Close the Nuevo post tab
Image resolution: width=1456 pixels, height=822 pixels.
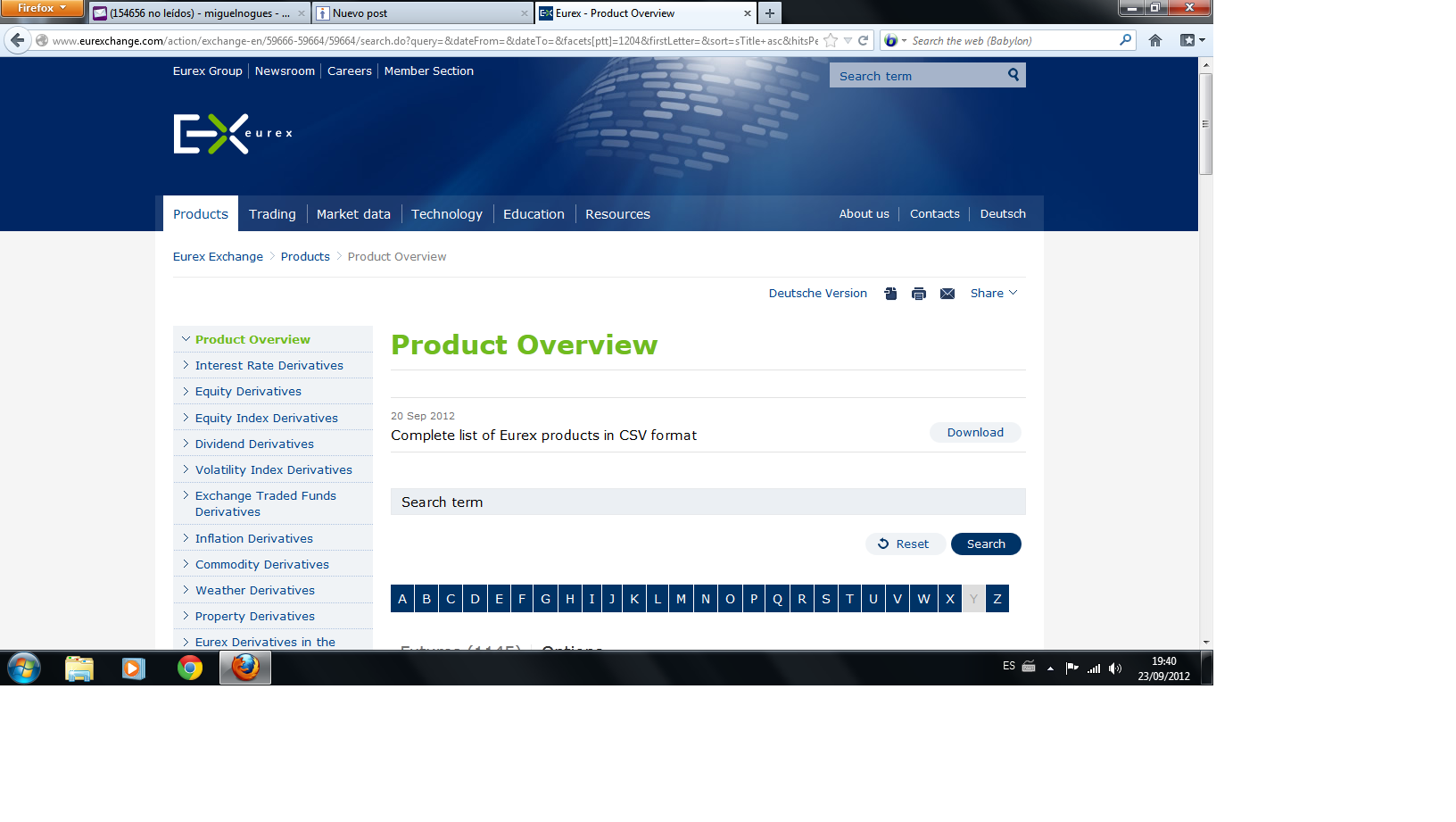tap(525, 13)
